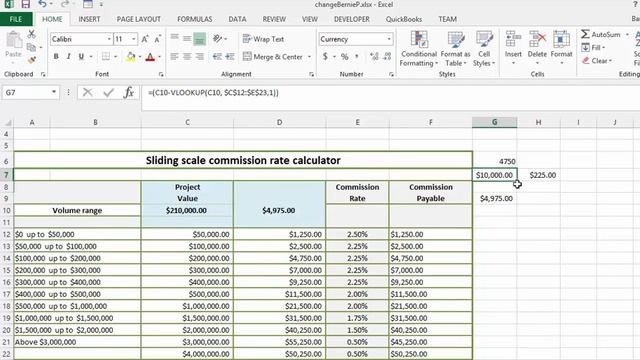Screen dimensions: 640x360
Task: Click the Cut scissors icon
Action: tap(31, 34)
